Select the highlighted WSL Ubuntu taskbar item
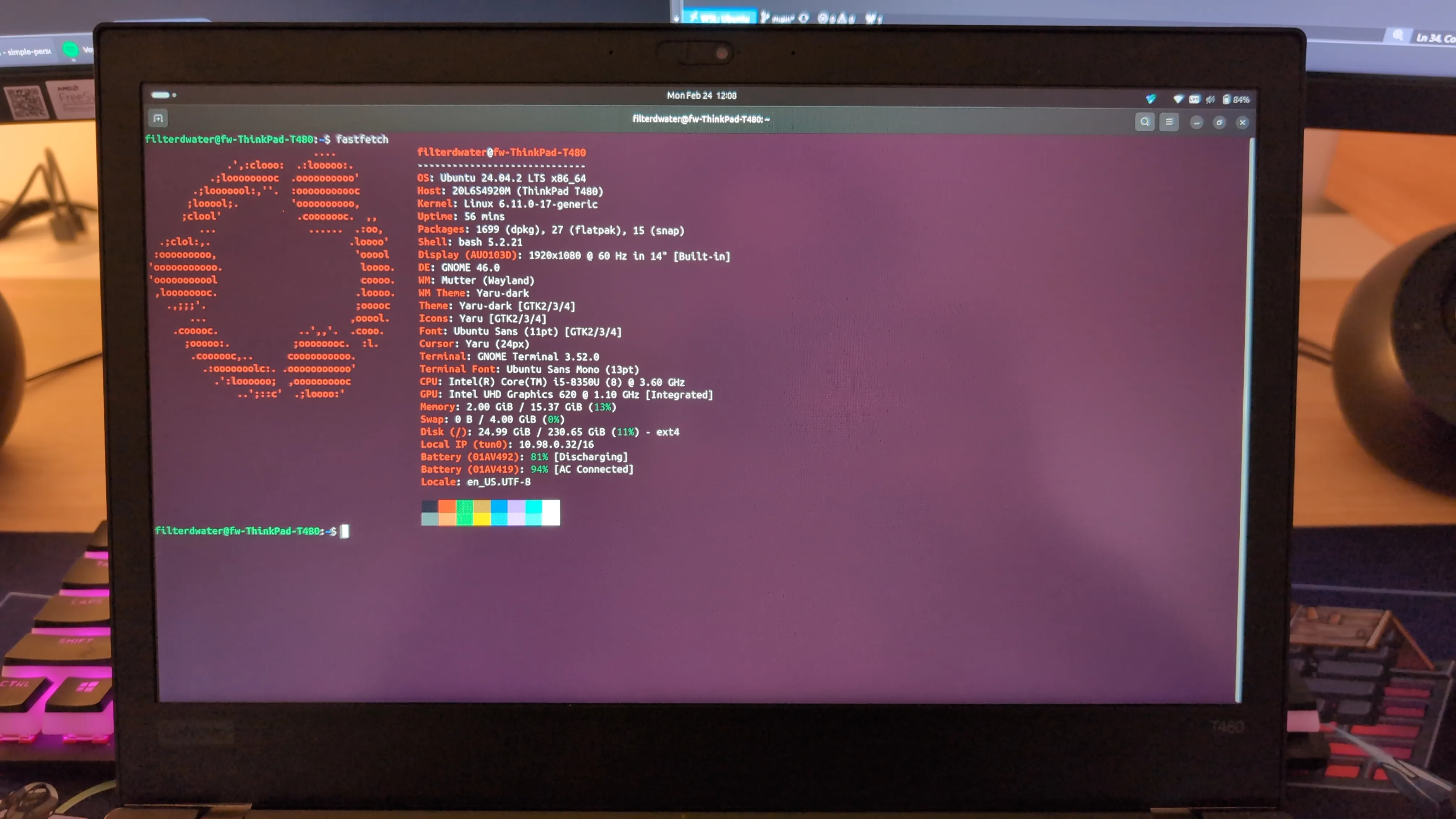Viewport: 1456px width, 819px height. 721,16
